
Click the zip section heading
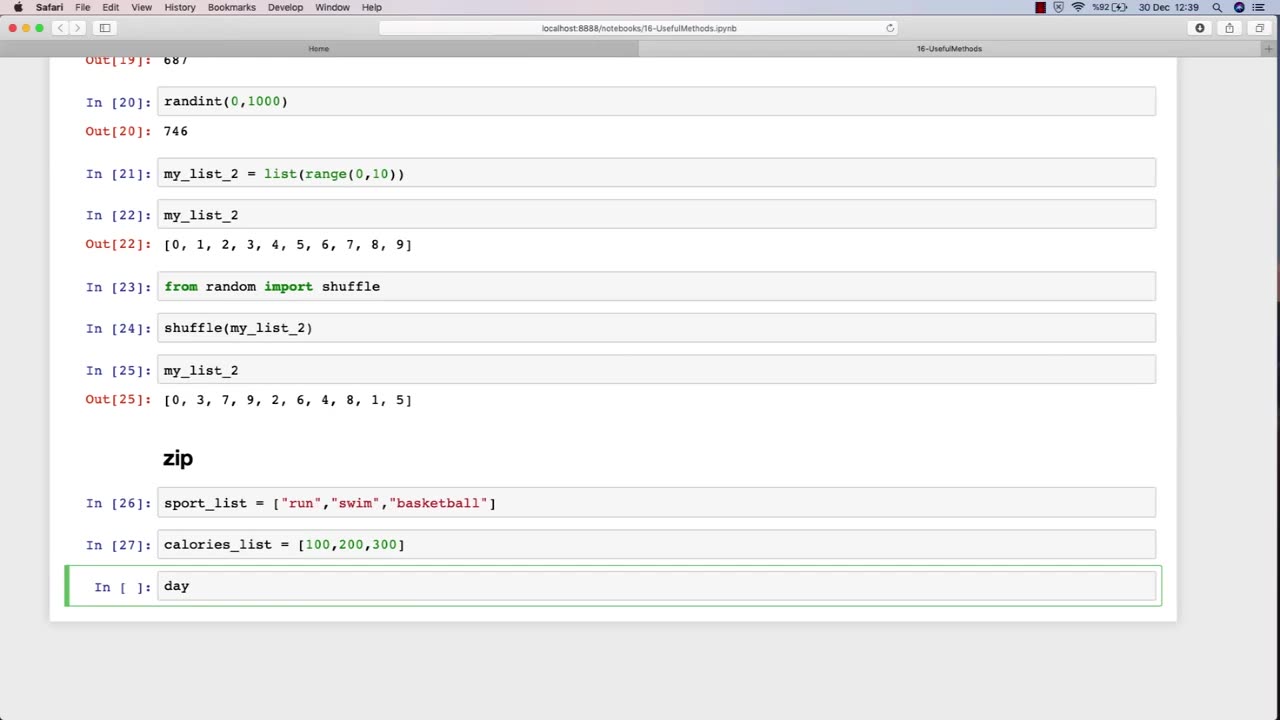[x=178, y=458]
